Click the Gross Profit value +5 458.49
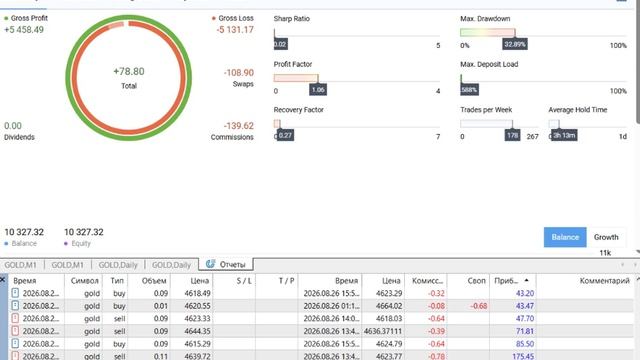The height and width of the screenshot is (360, 640). pos(24,30)
